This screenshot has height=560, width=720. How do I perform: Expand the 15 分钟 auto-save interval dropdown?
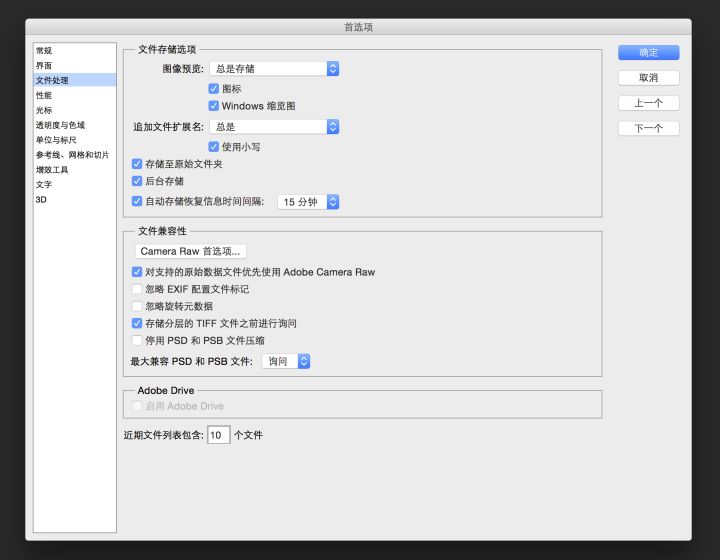click(308, 202)
